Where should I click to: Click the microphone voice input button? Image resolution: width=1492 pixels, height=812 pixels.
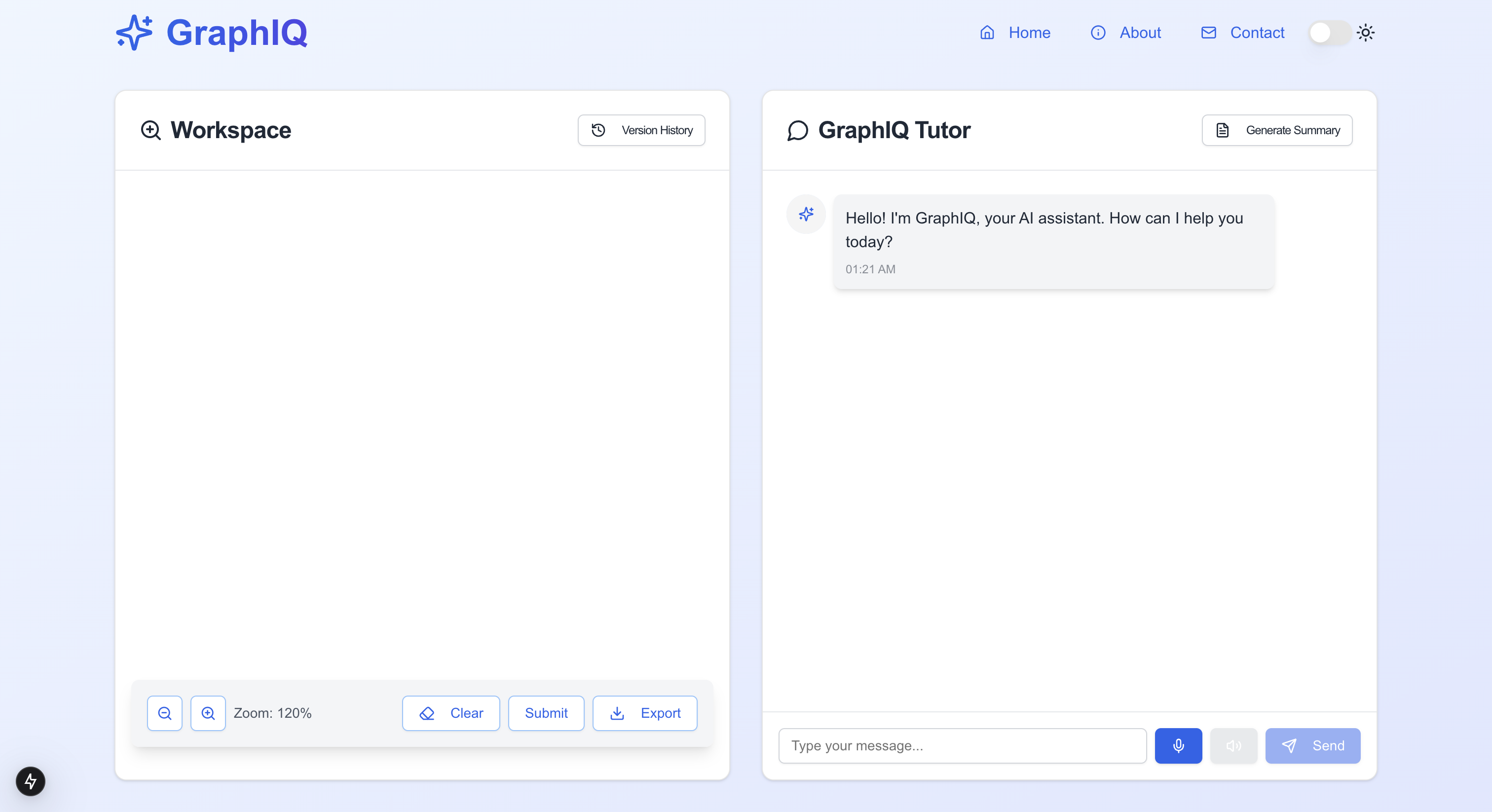(1178, 745)
